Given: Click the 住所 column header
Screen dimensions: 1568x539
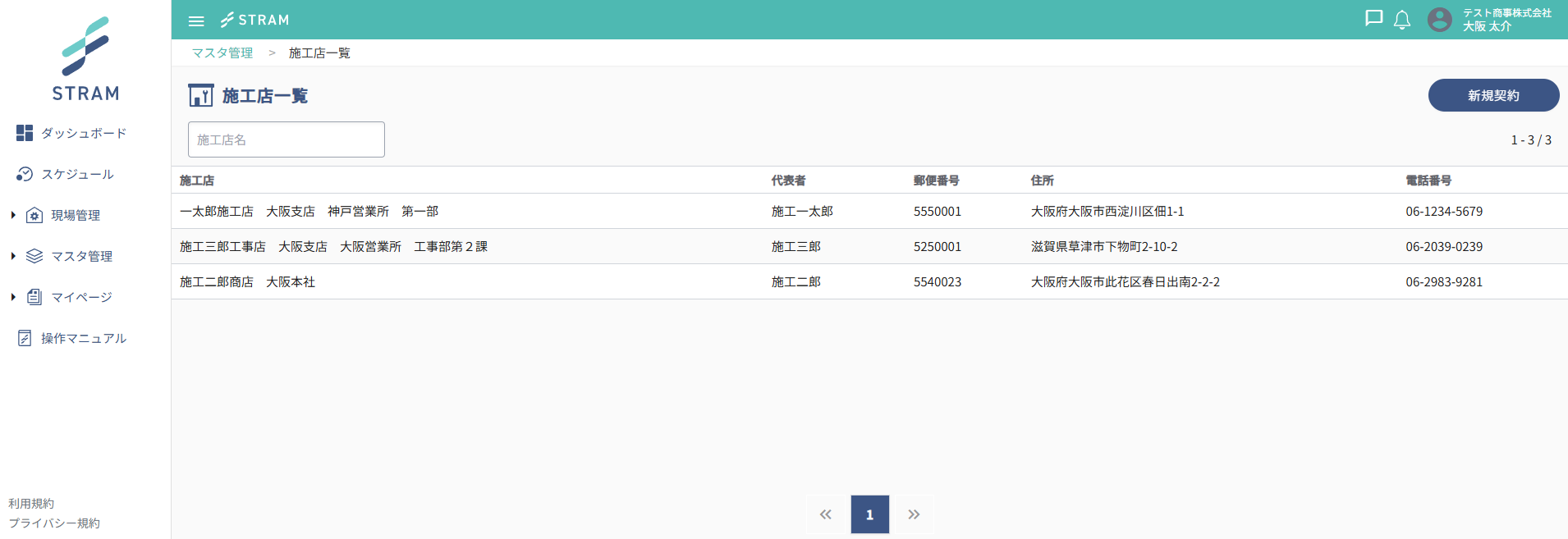Looking at the screenshot, I should click(x=1043, y=180).
